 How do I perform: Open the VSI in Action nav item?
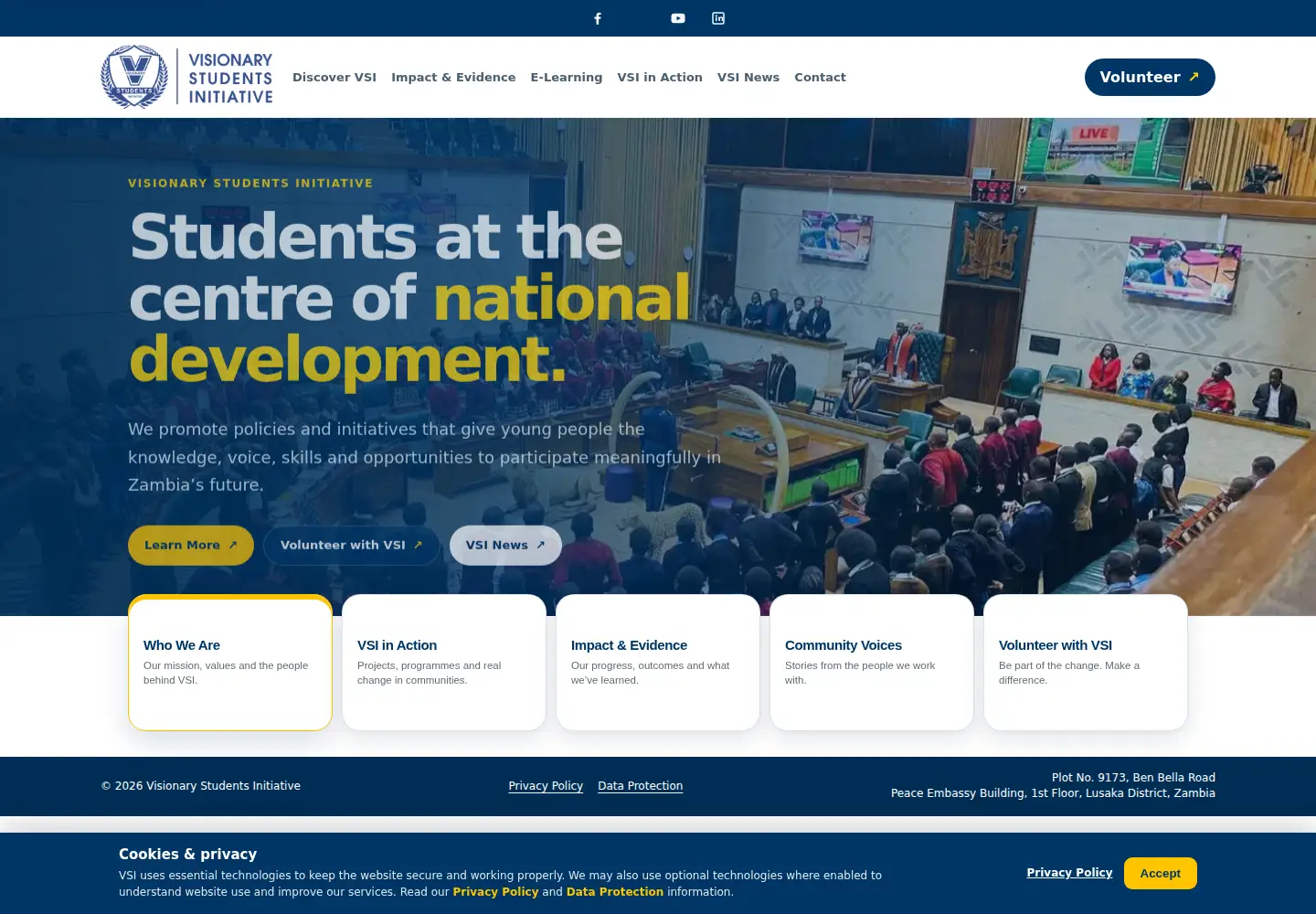(660, 77)
